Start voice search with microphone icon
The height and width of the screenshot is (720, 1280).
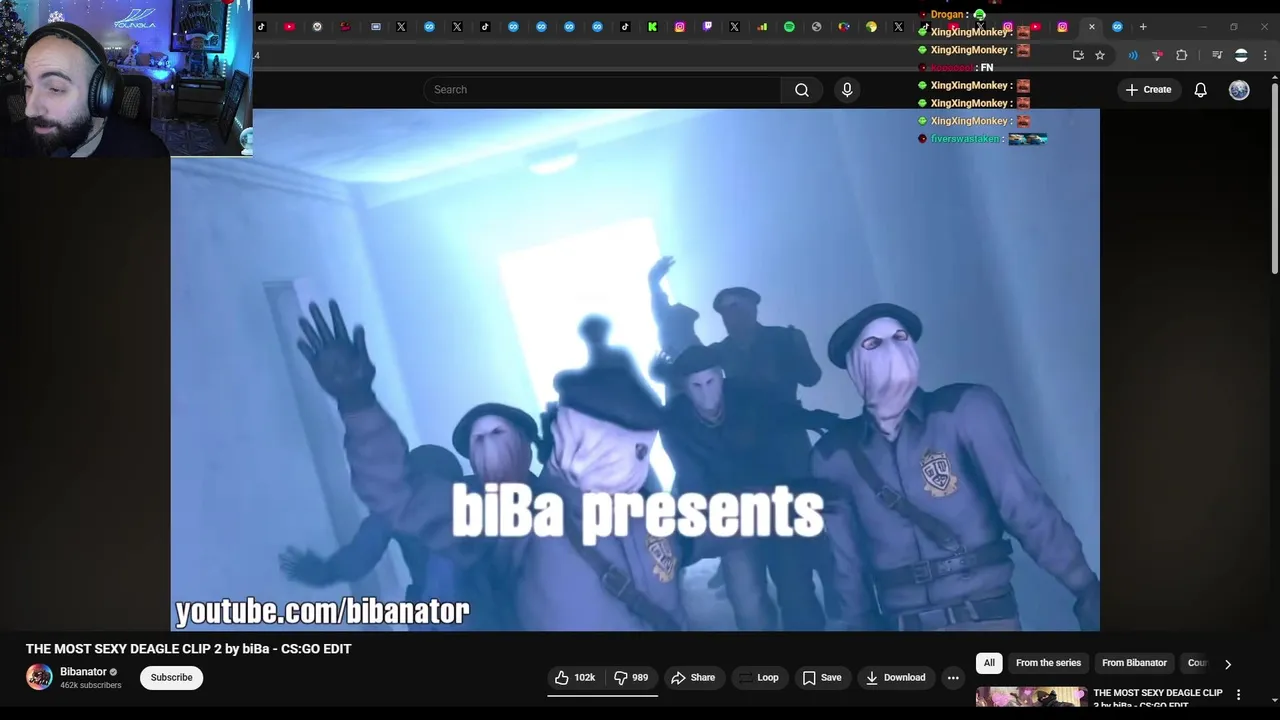pos(847,90)
